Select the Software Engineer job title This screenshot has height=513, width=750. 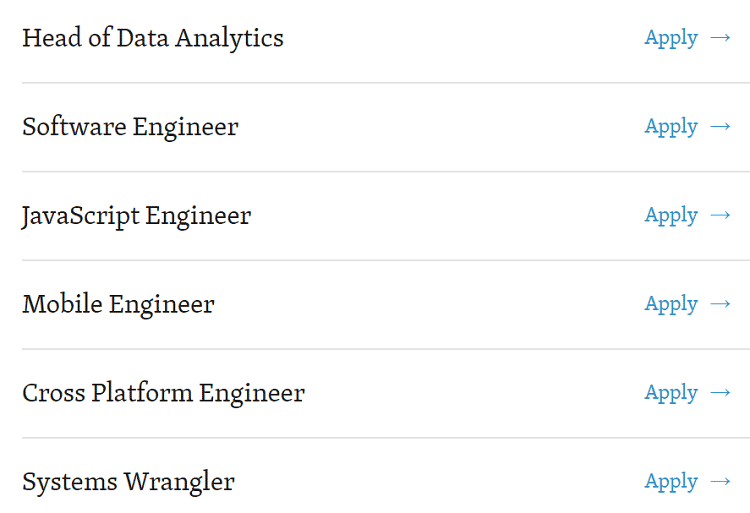coord(130,127)
